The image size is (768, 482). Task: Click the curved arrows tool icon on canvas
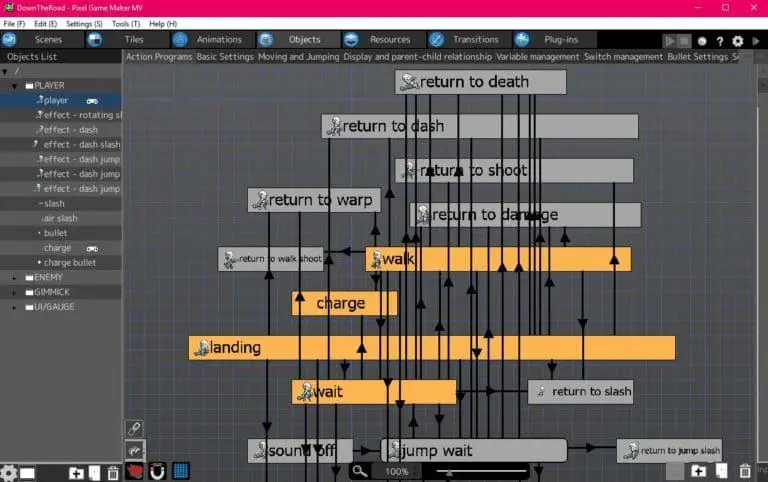coord(134,450)
